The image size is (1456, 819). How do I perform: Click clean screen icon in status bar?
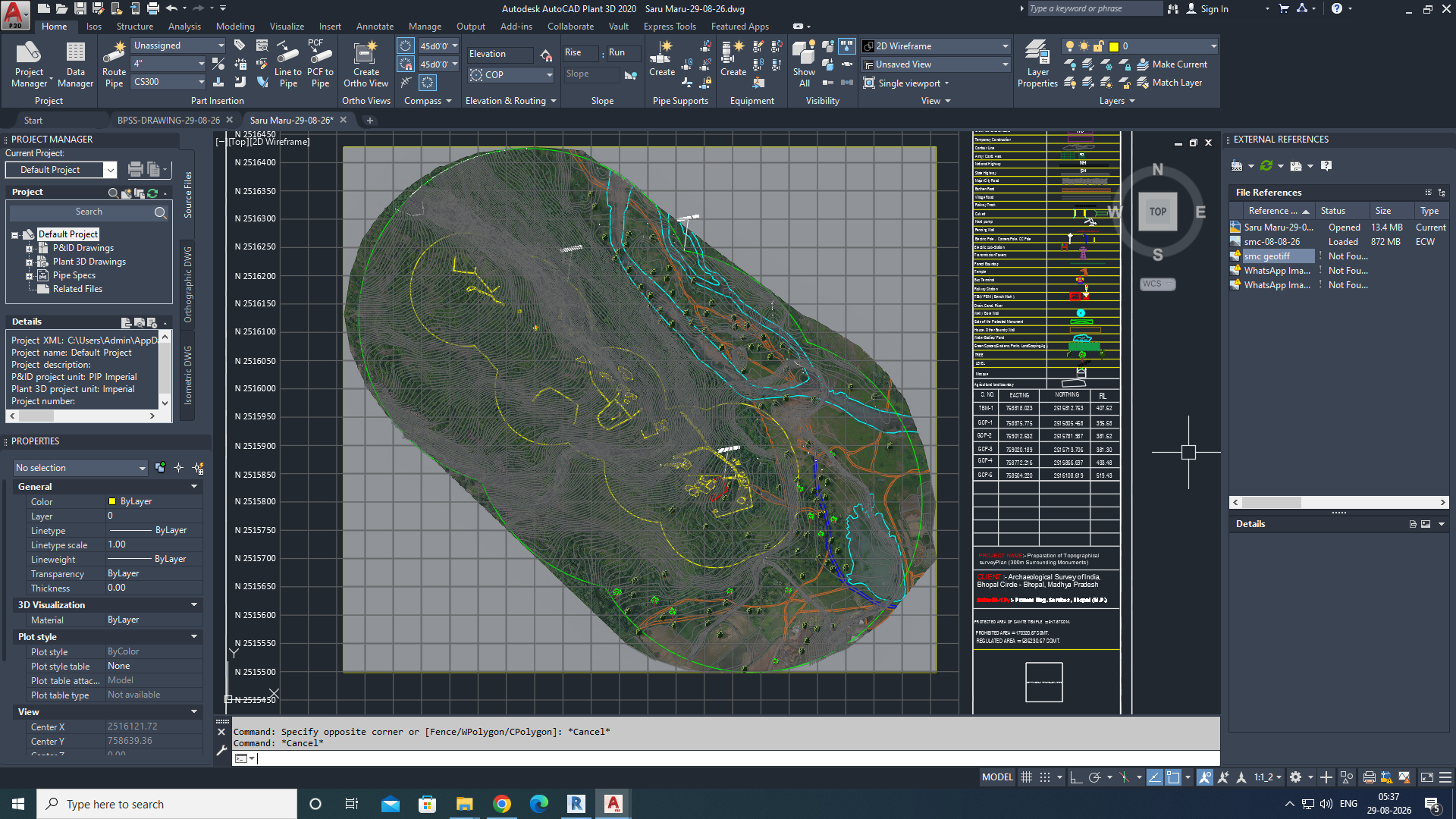(x=1426, y=777)
